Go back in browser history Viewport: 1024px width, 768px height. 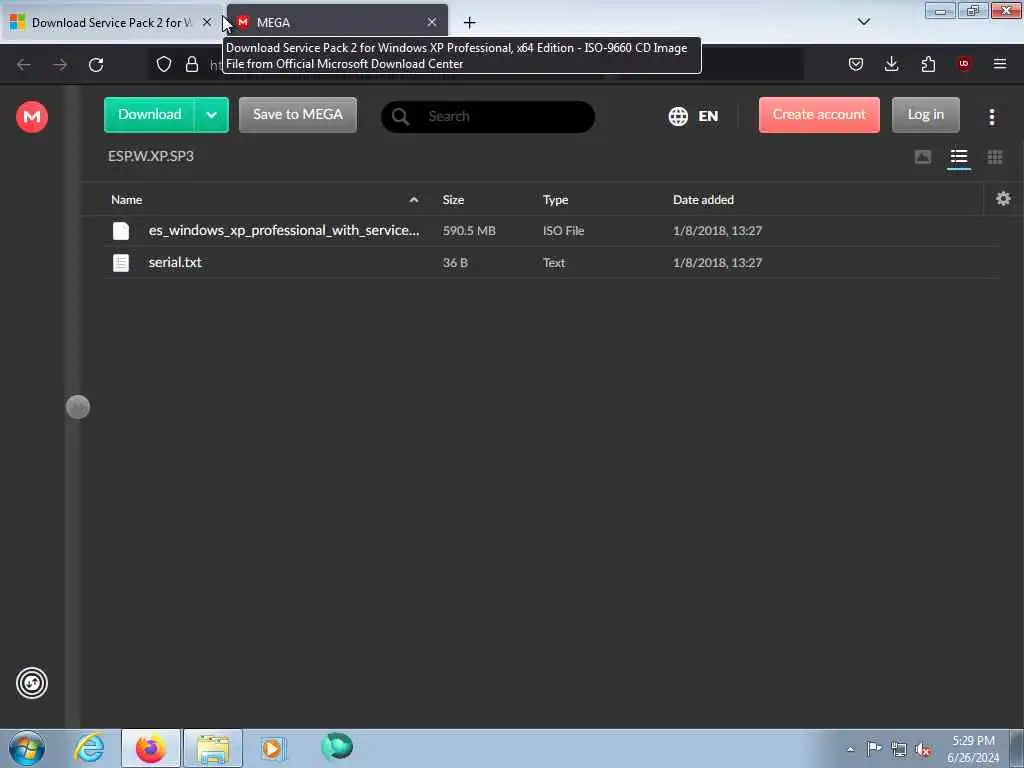[24, 65]
